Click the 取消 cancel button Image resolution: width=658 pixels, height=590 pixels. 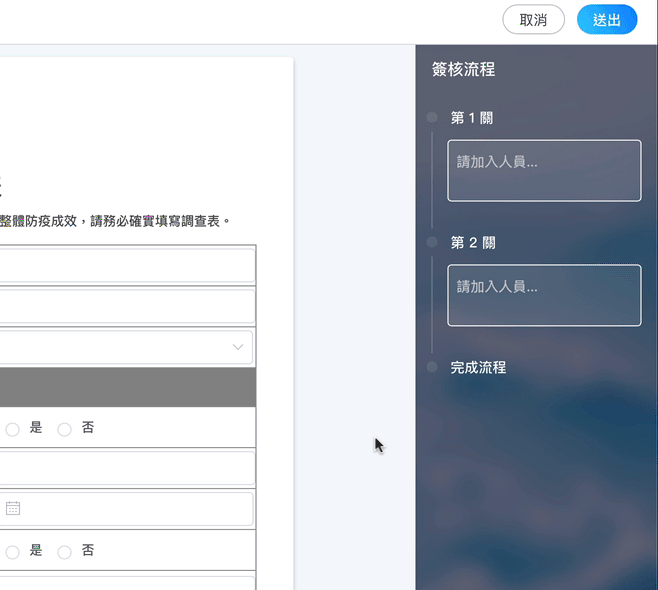pyautogui.click(x=533, y=20)
